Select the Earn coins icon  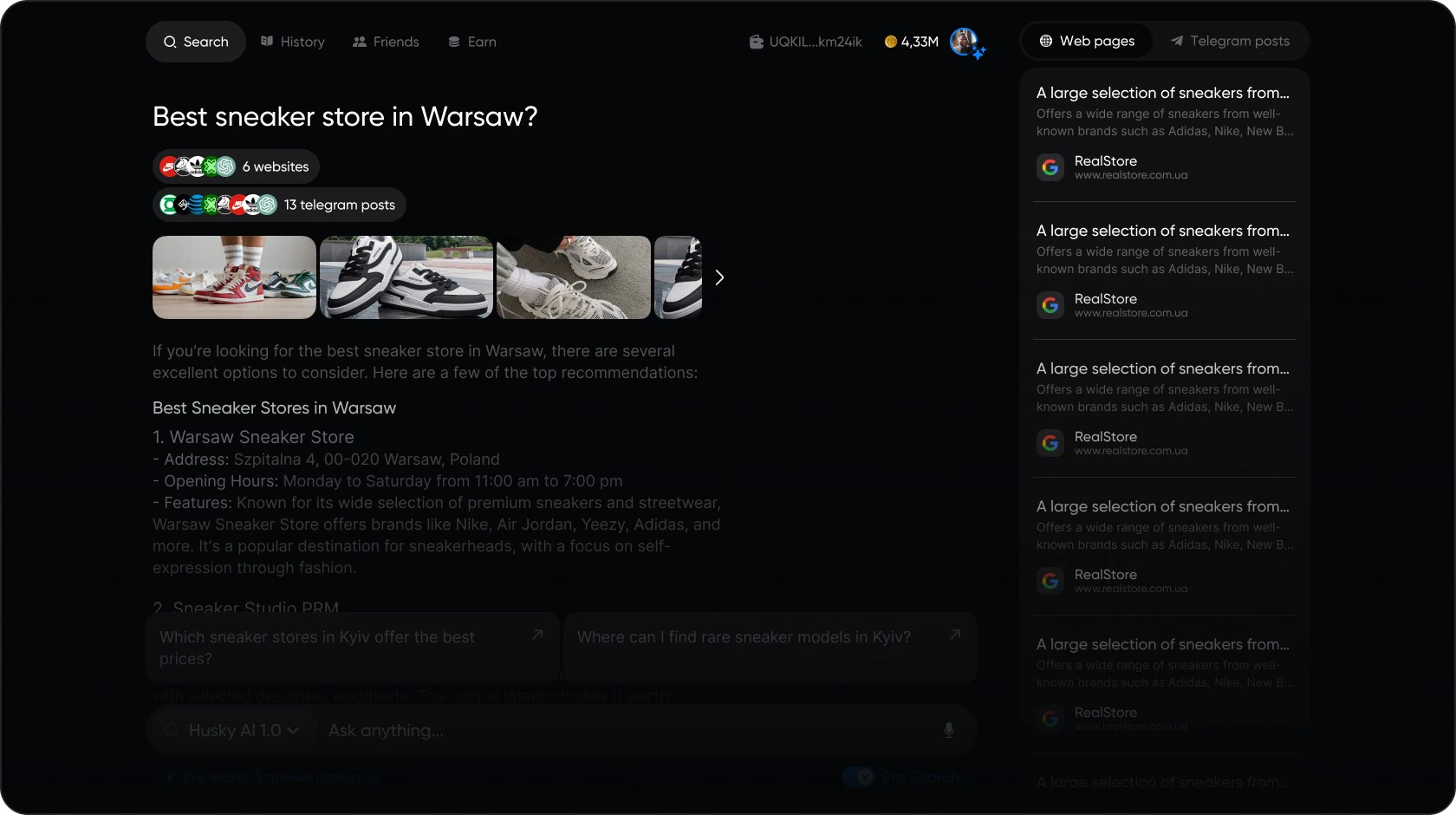pos(452,42)
